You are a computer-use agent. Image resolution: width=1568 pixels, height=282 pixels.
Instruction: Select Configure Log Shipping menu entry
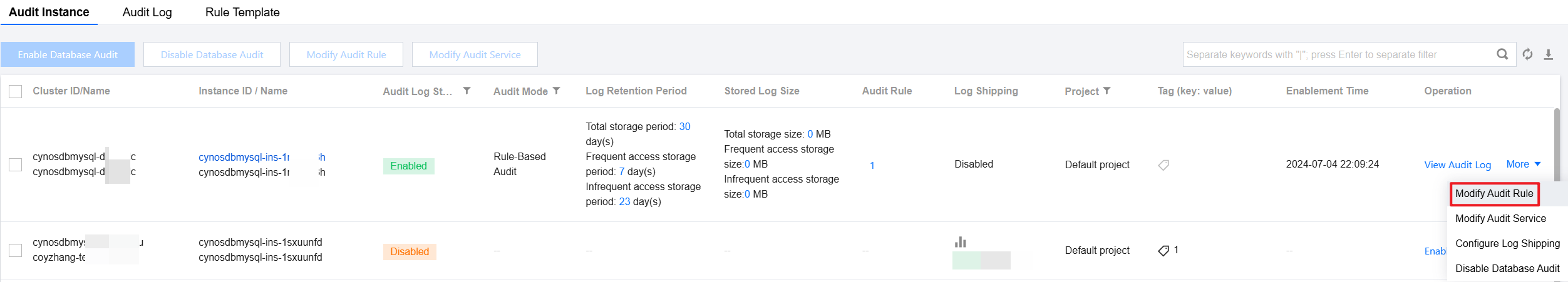[1507, 244]
